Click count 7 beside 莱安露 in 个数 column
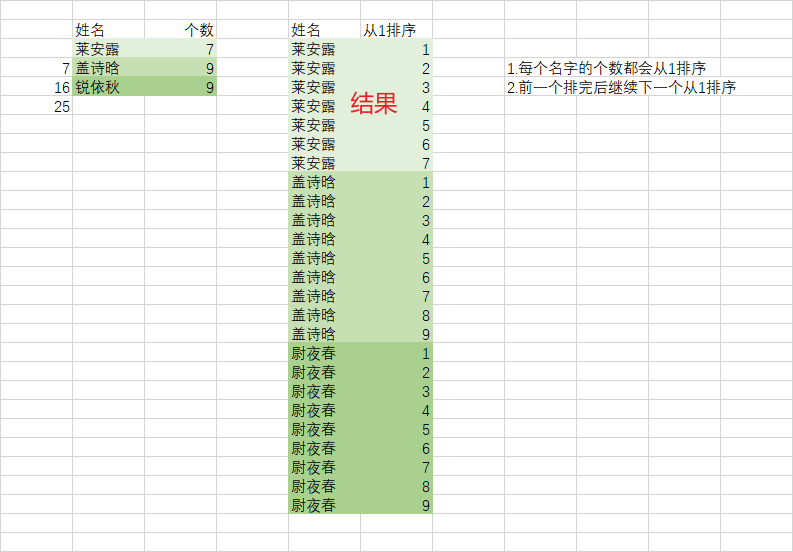 (x=181, y=49)
